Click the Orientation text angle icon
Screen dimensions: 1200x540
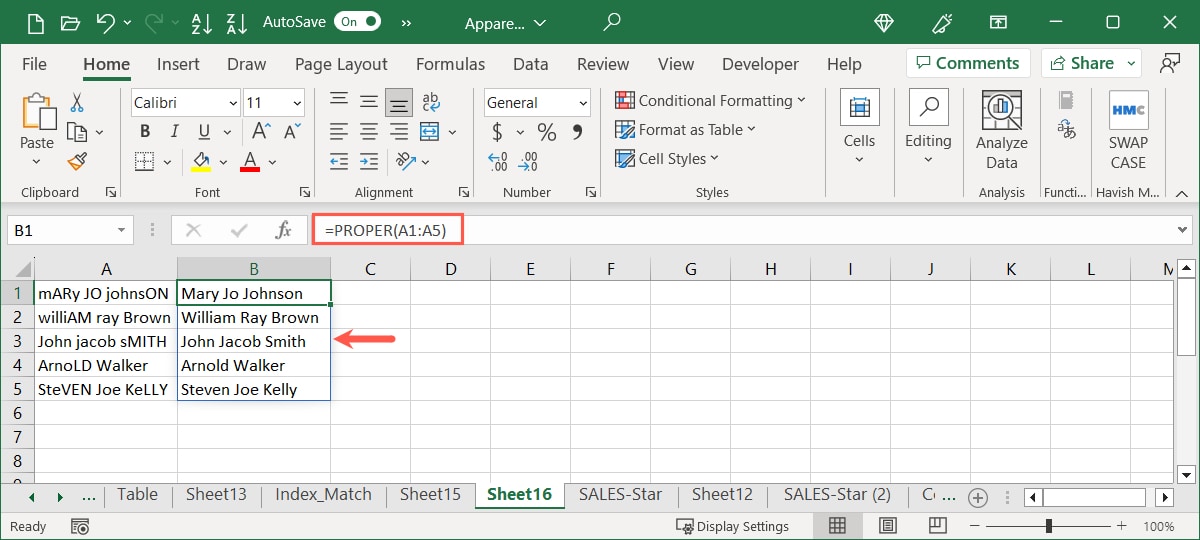point(404,161)
